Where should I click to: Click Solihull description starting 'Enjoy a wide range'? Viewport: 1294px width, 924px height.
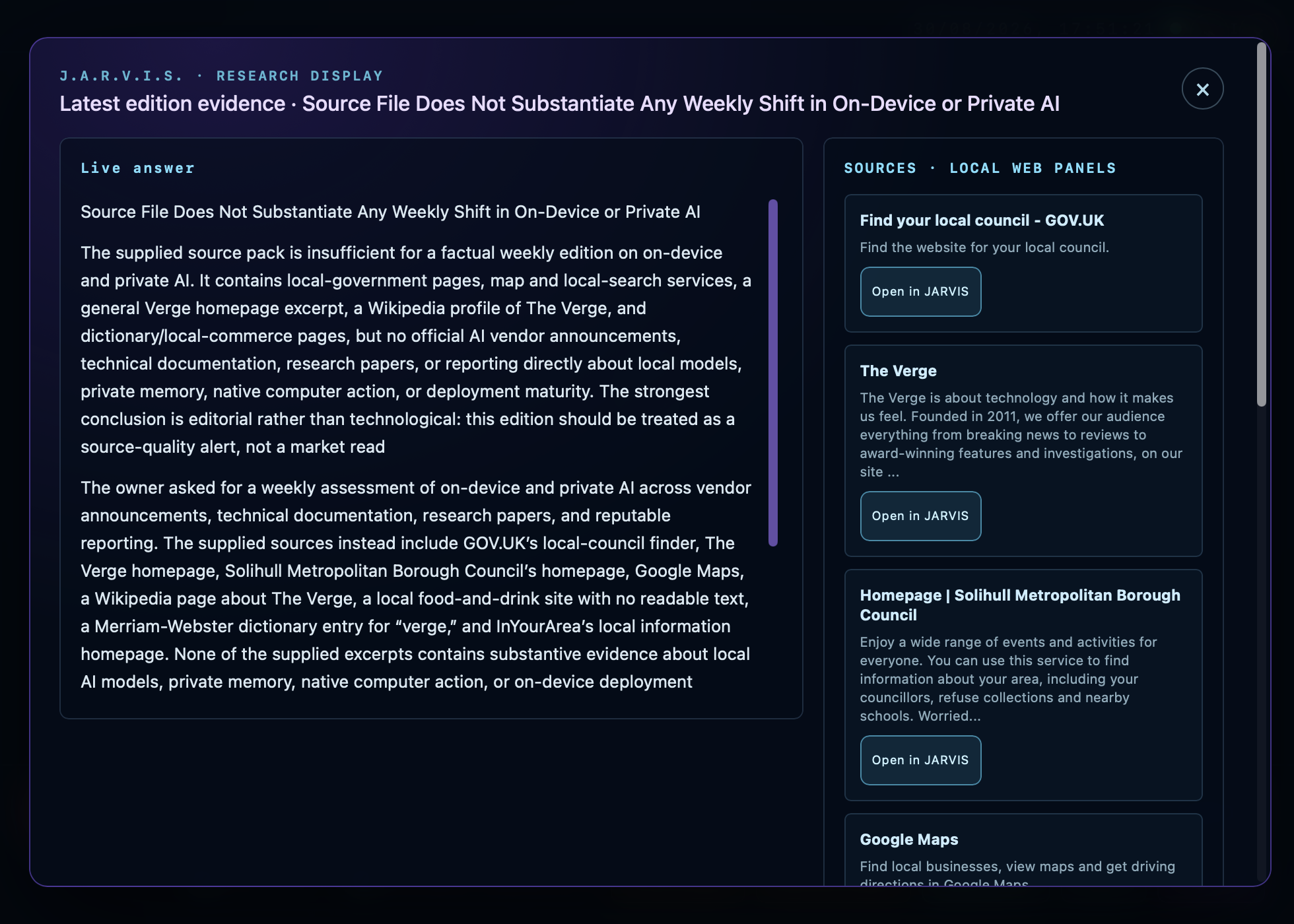click(1008, 679)
